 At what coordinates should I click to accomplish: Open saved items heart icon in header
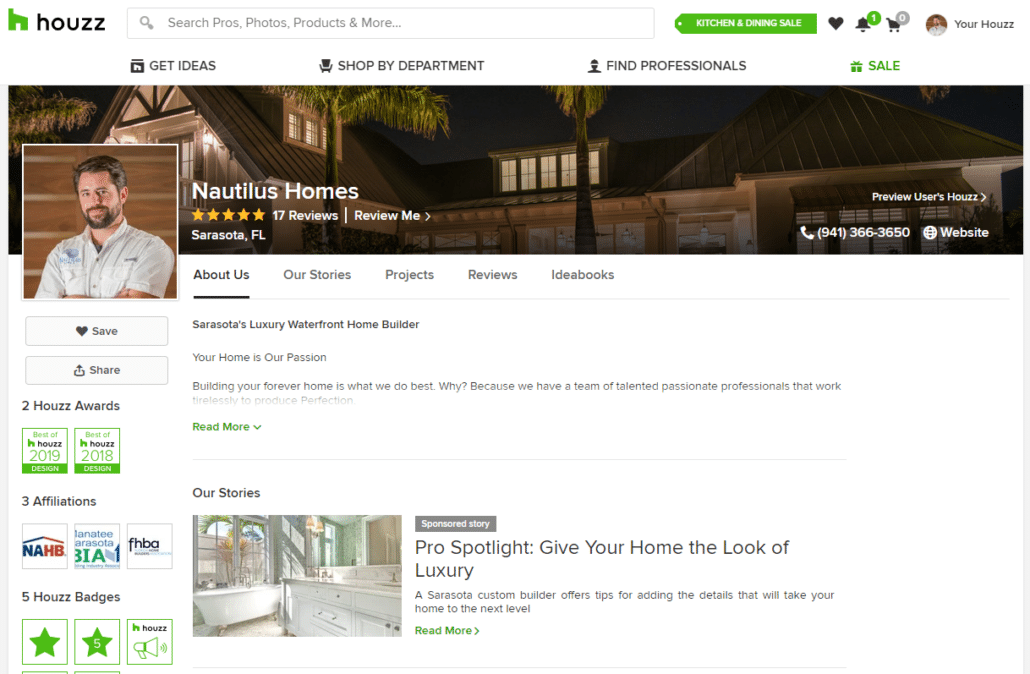(836, 24)
